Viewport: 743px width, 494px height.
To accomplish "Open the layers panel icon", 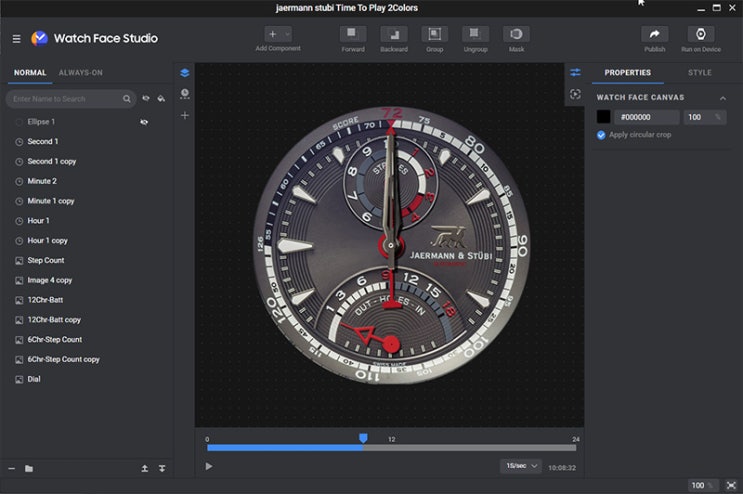I will pos(185,72).
